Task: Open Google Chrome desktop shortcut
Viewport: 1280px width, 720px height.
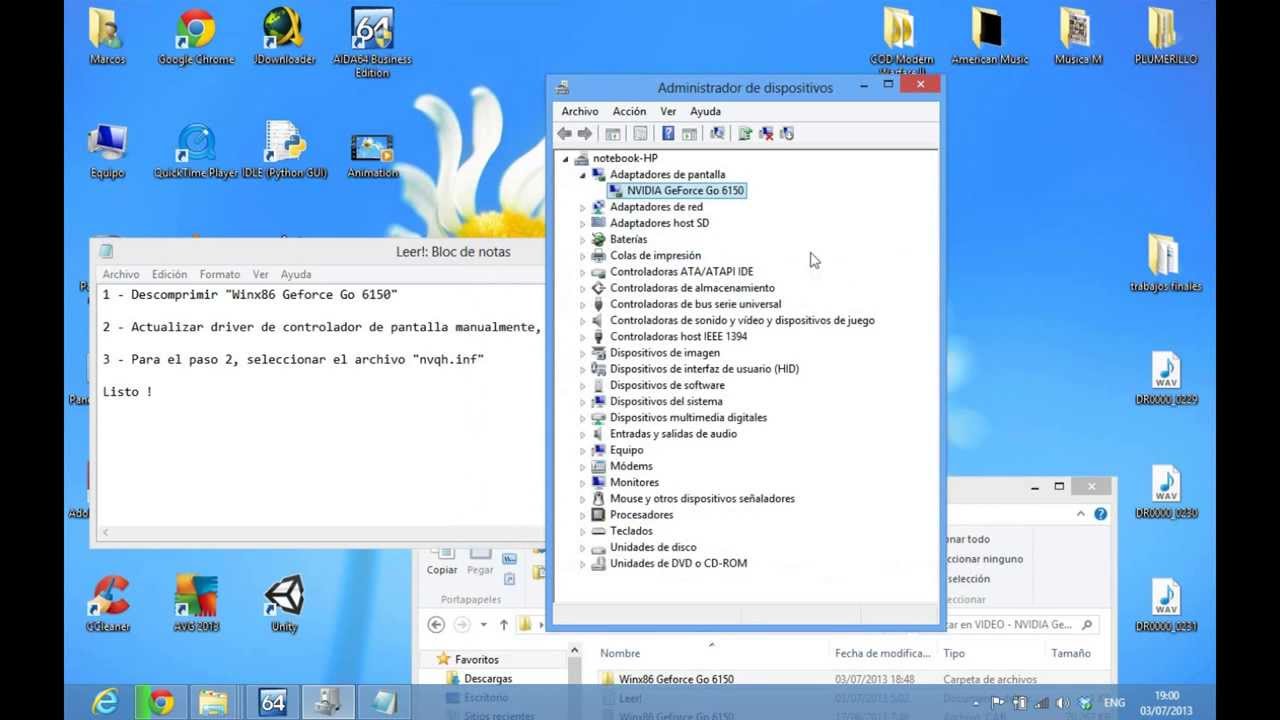Action: click(196, 37)
